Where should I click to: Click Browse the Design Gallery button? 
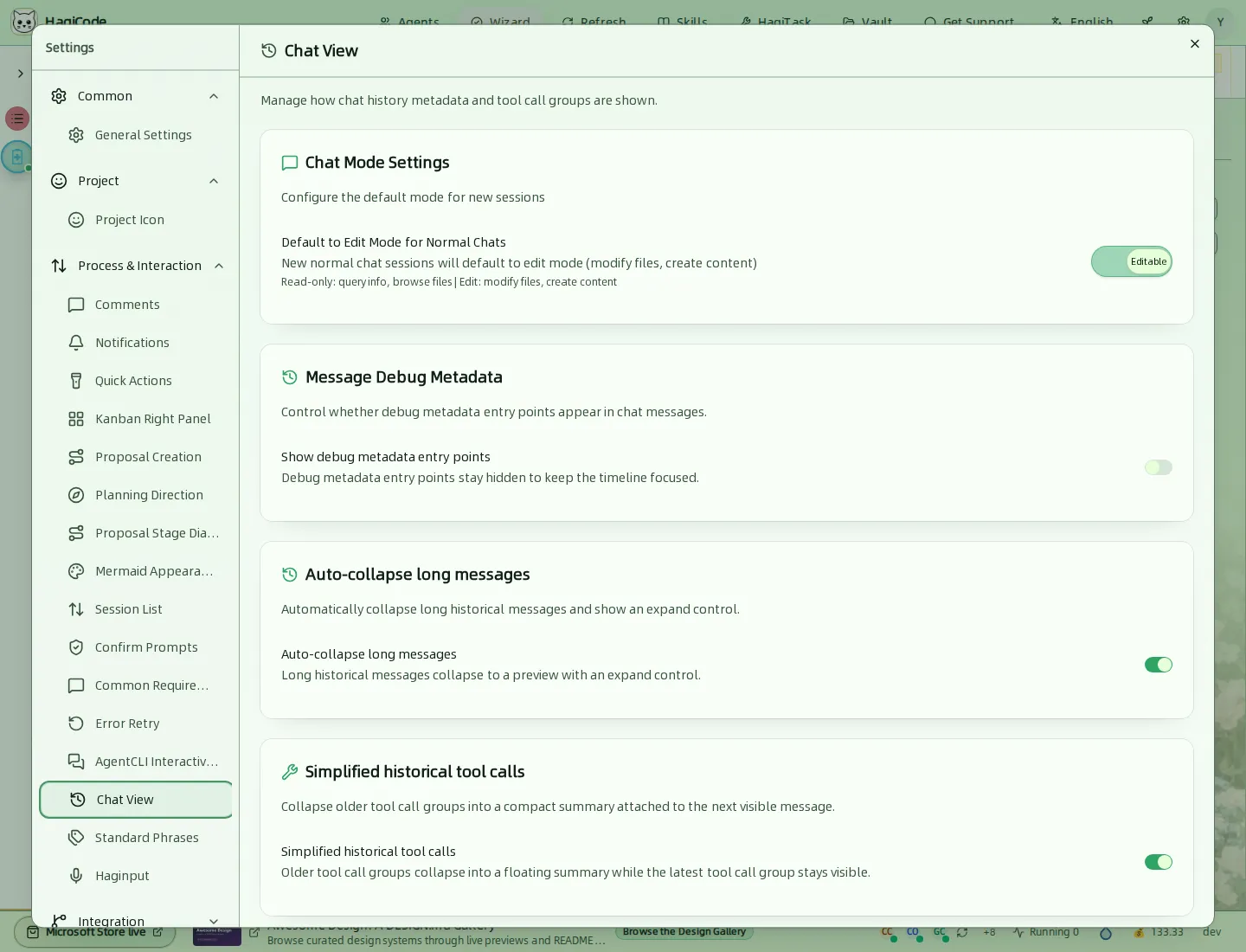[x=684, y=932]
